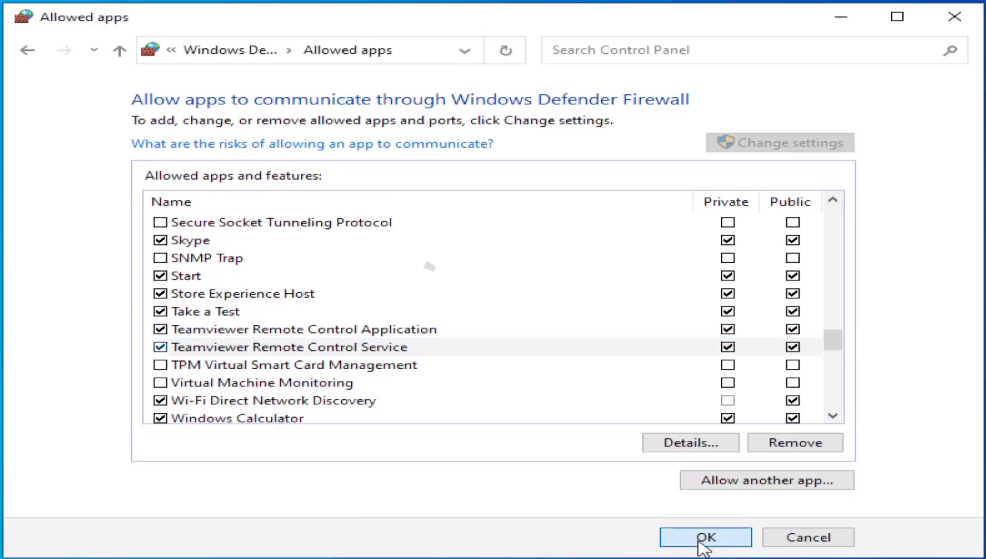Click the list scroll down arrow
This screenshot has width=986, height=559.
point(833,415)
